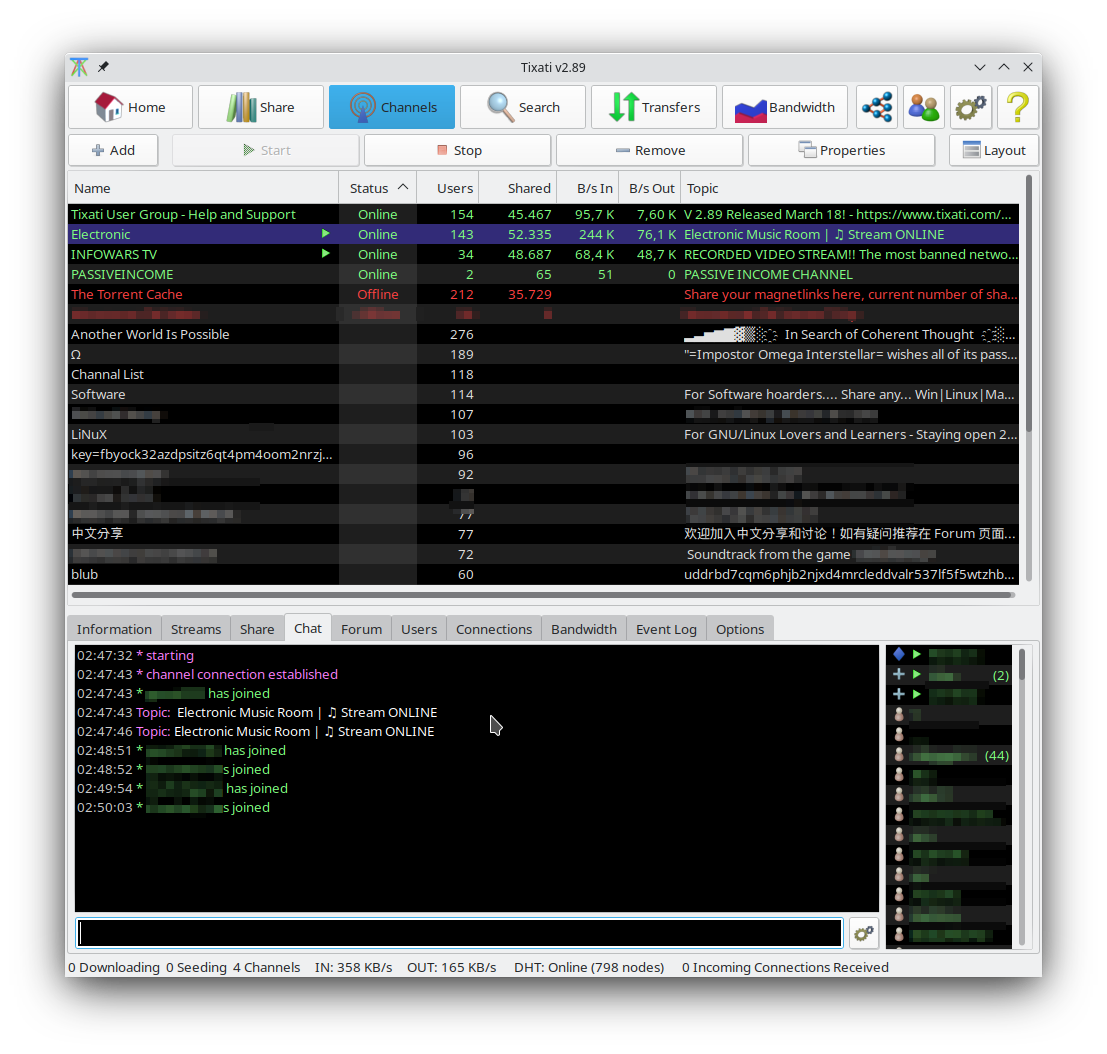Open the Home section
The width and height of the screenshot is (1107, 1054).
(x=130, y=107)
